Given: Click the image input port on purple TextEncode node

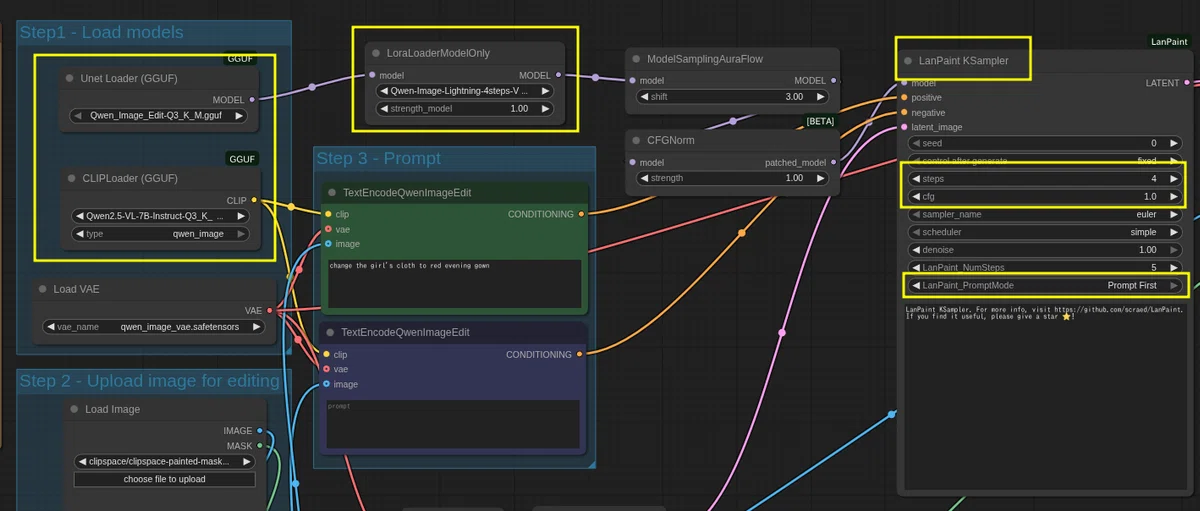Looking at the screenshot, I should (x=326, y=384).
